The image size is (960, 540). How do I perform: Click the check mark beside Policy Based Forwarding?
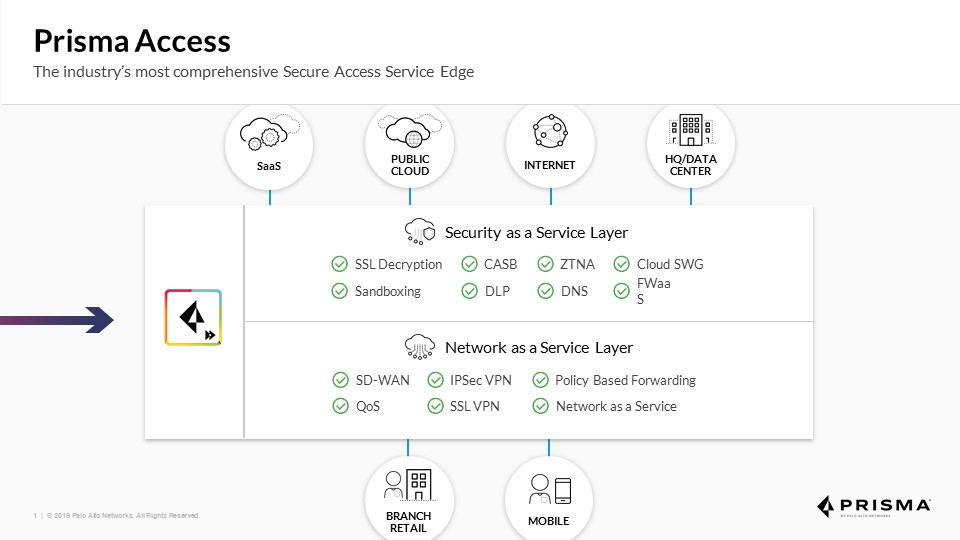coord(540,380)
